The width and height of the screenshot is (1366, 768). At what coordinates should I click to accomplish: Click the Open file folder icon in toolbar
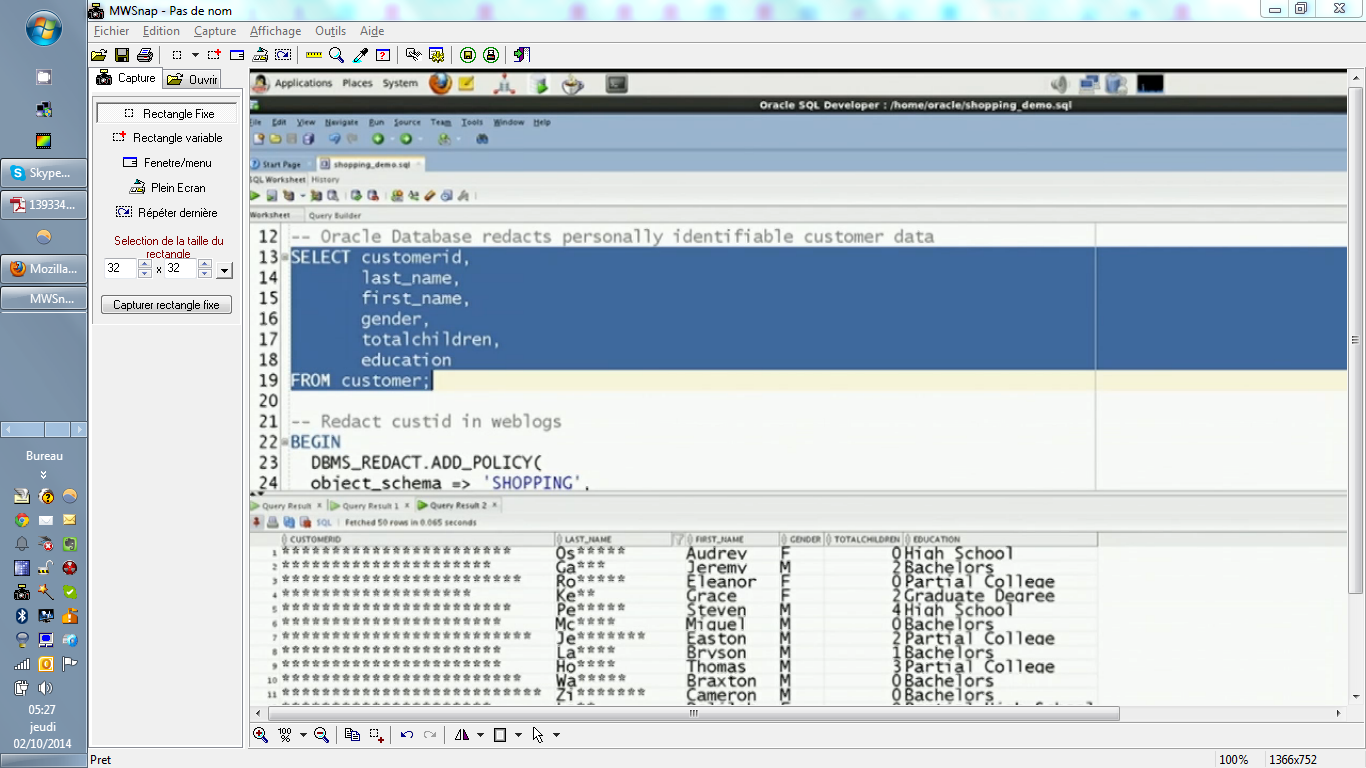coord(98,55)
